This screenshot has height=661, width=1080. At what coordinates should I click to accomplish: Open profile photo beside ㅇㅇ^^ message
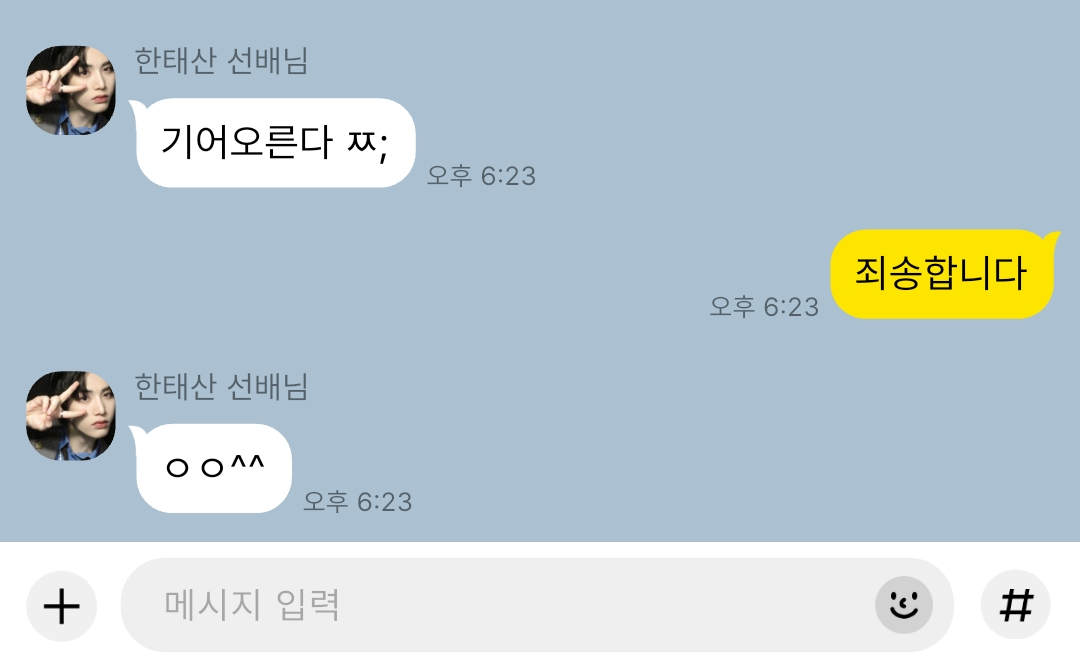tap(71, 416)
